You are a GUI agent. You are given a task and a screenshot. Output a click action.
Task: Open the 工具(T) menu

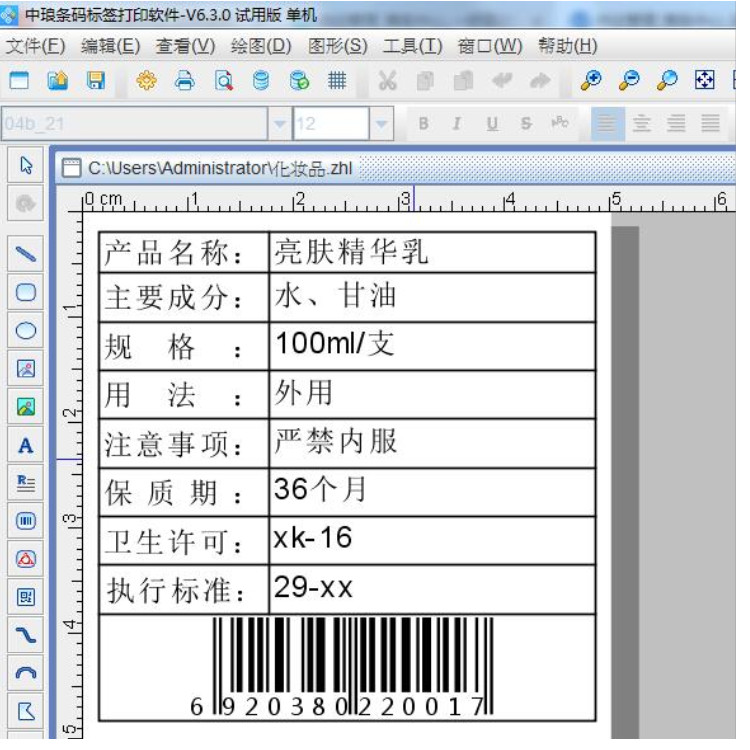click(413, 46)
